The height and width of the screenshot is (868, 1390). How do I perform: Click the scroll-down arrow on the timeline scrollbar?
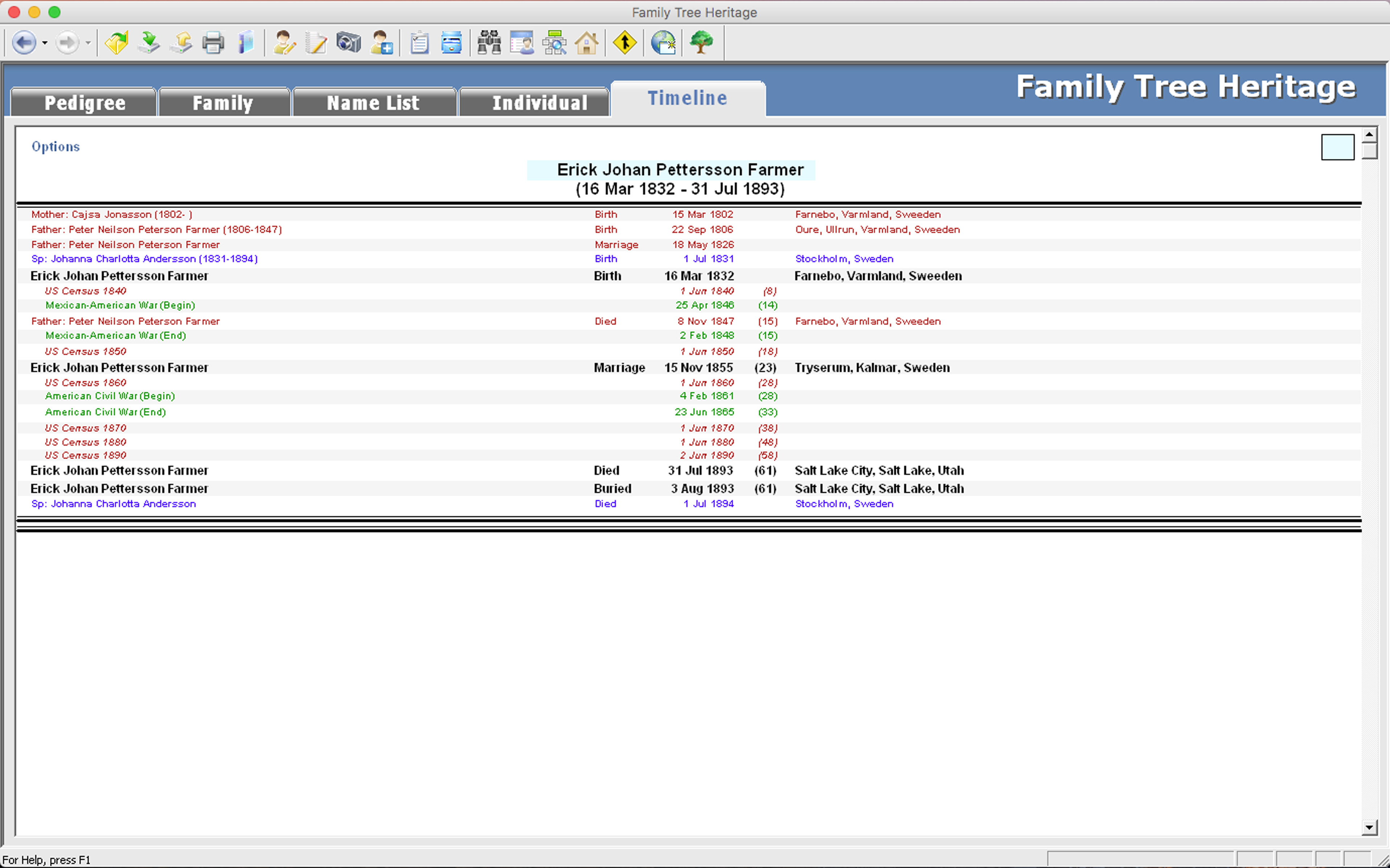tap(1369, 827)
